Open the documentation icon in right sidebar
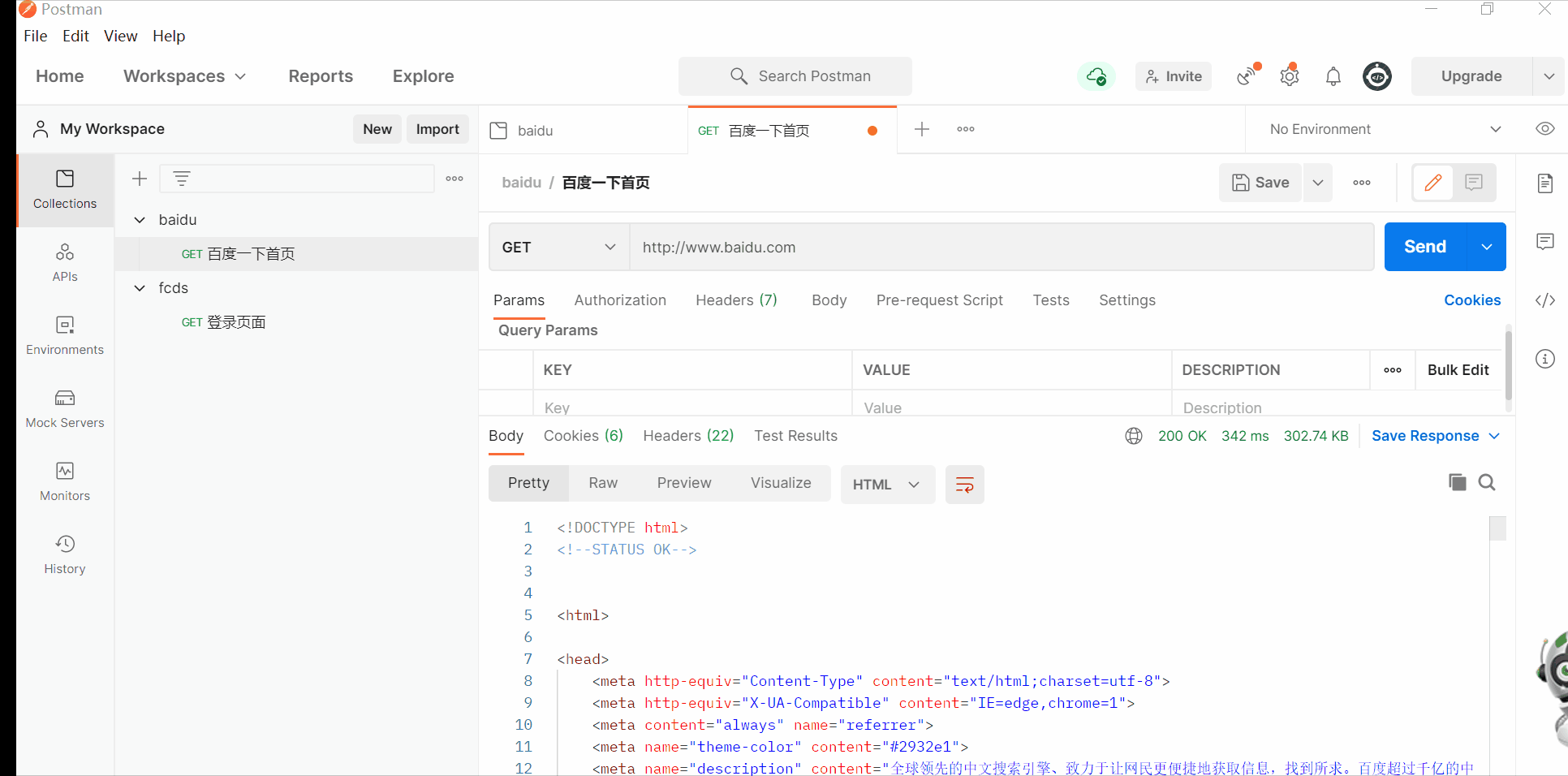 coord(1545,183)
